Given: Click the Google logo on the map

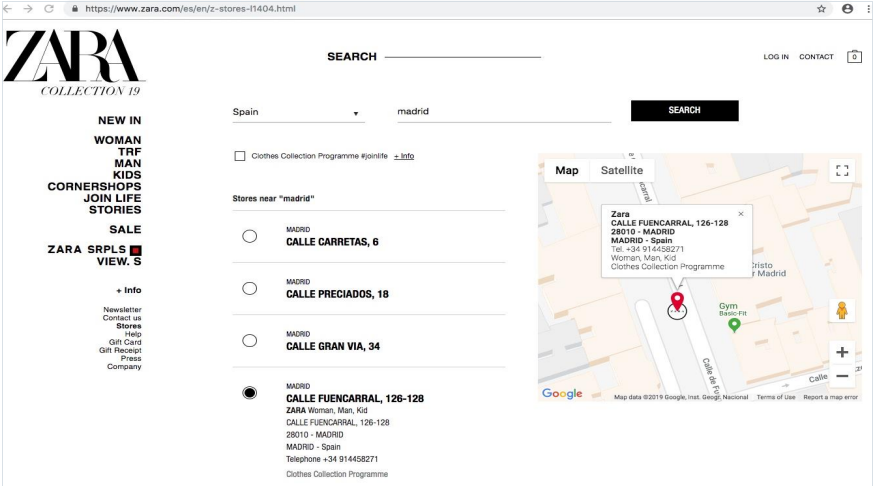Looking at the screenshot, I should click(x=562, y=393).
